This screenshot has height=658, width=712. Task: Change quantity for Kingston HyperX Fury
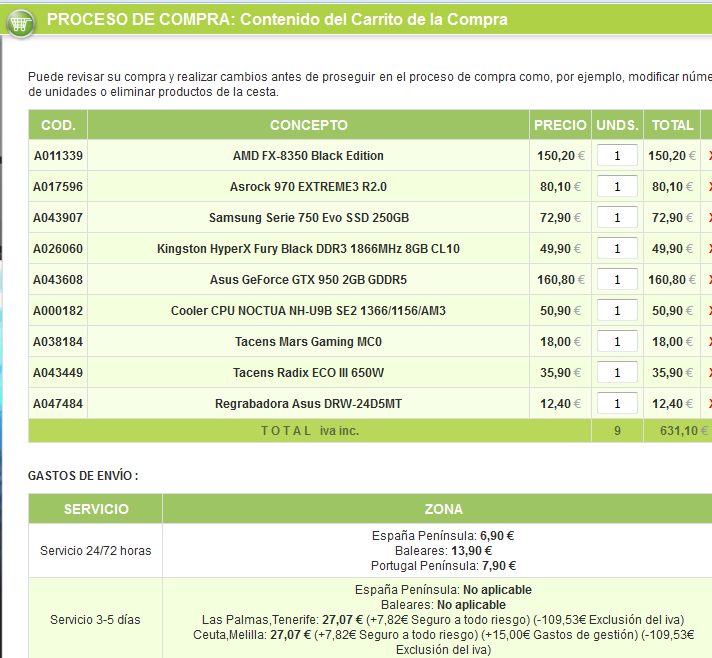(x=617, y=248)
